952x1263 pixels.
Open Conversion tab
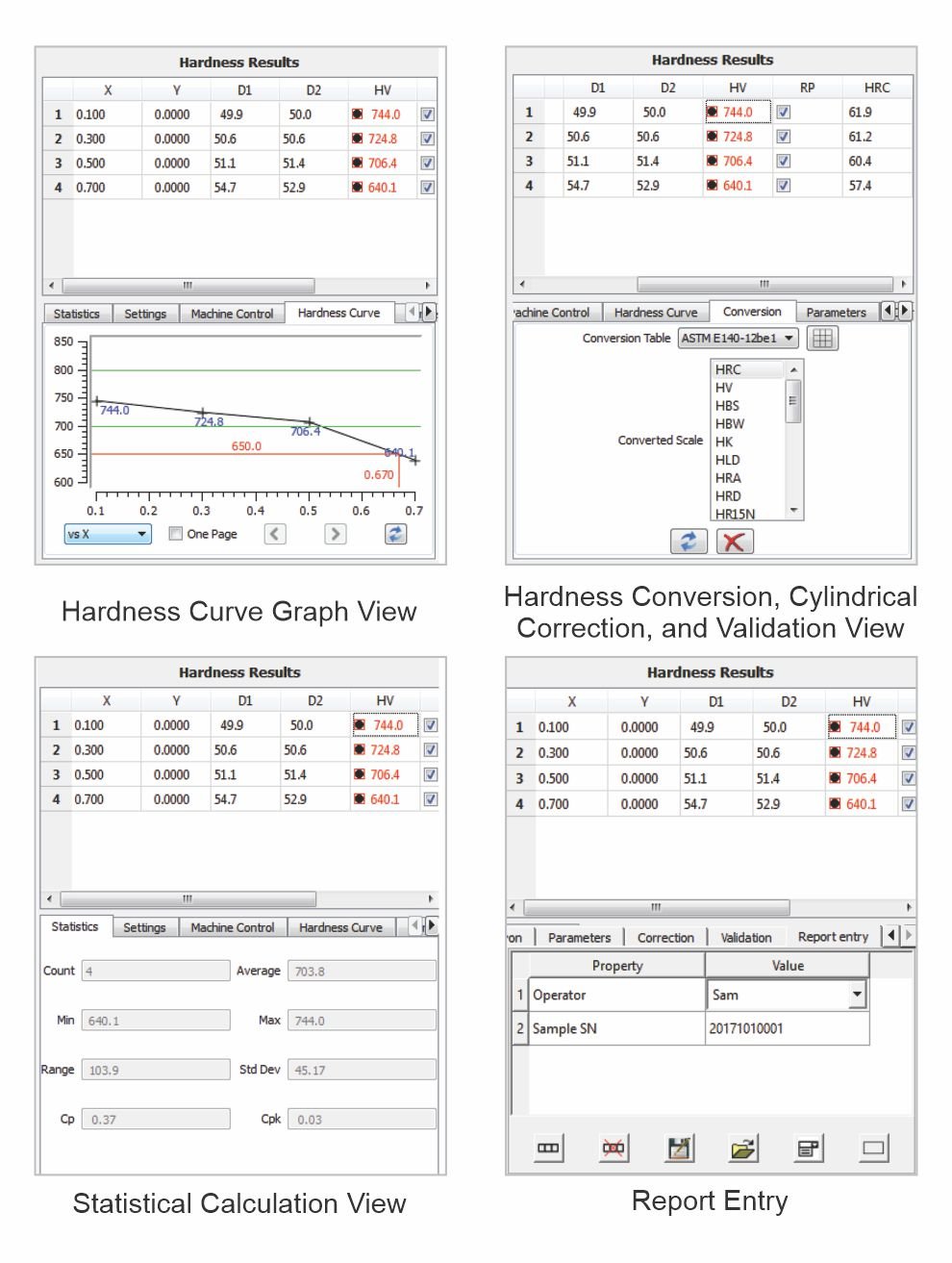click(752, 312)
